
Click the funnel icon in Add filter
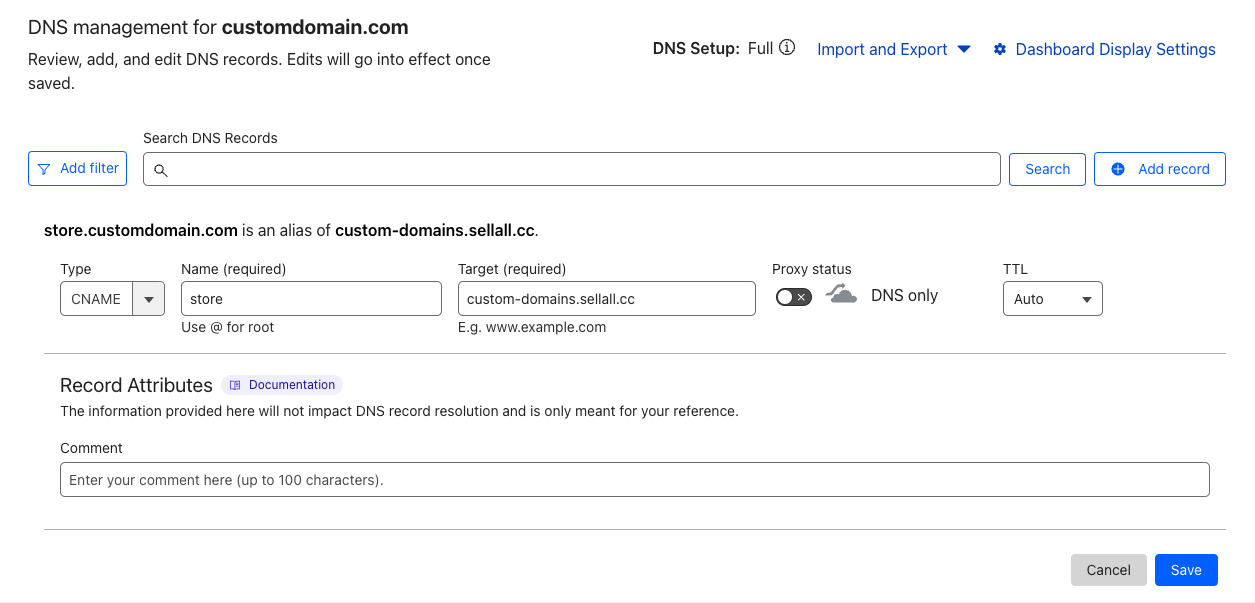coord(44,169)
